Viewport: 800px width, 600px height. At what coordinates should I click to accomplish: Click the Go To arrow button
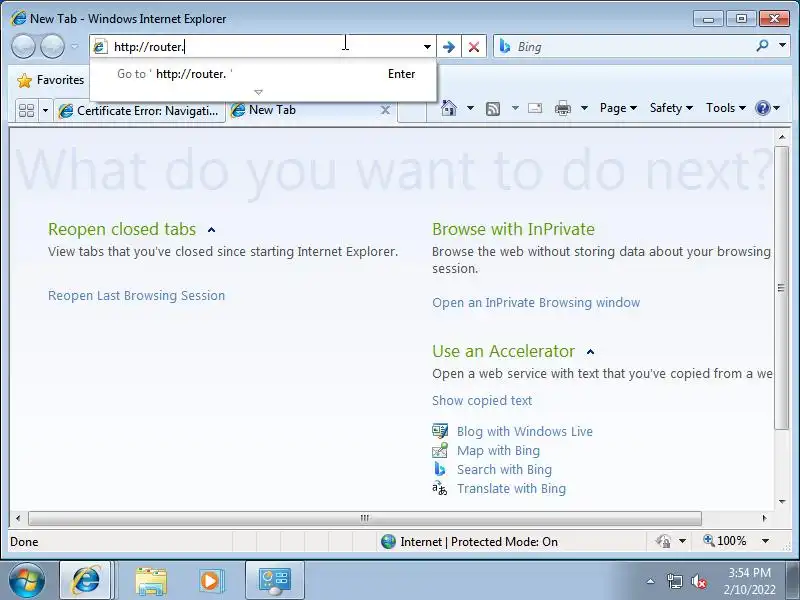coord(448,47)
